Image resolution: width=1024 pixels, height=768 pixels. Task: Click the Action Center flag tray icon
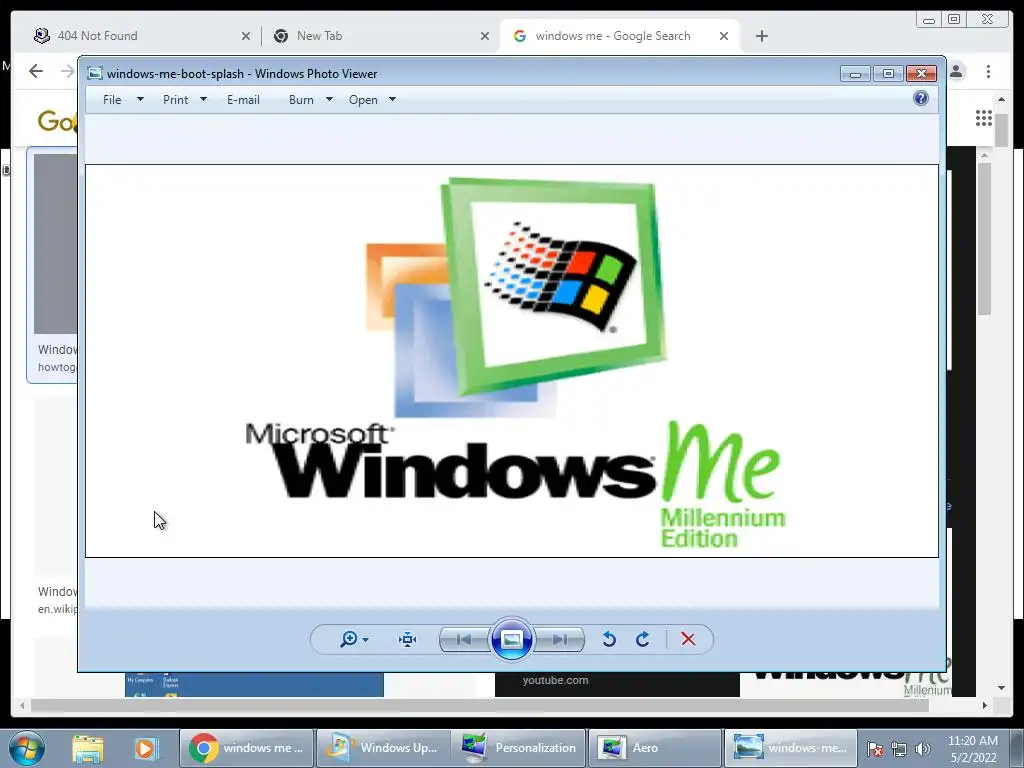(x=876, y=749)
